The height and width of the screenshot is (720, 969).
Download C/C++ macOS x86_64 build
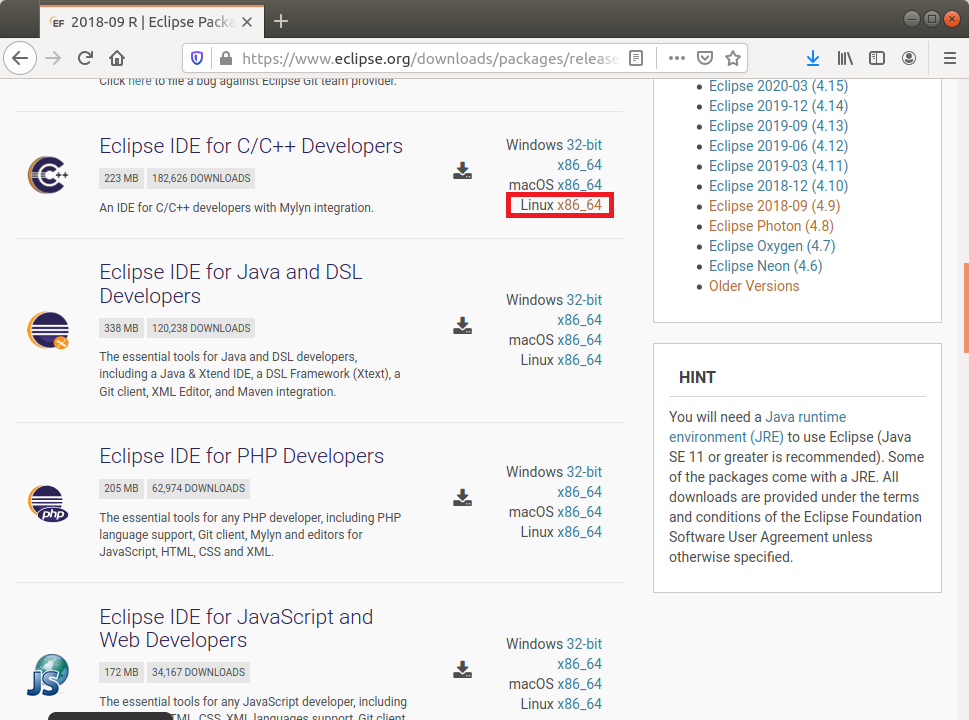coord(579,185)
